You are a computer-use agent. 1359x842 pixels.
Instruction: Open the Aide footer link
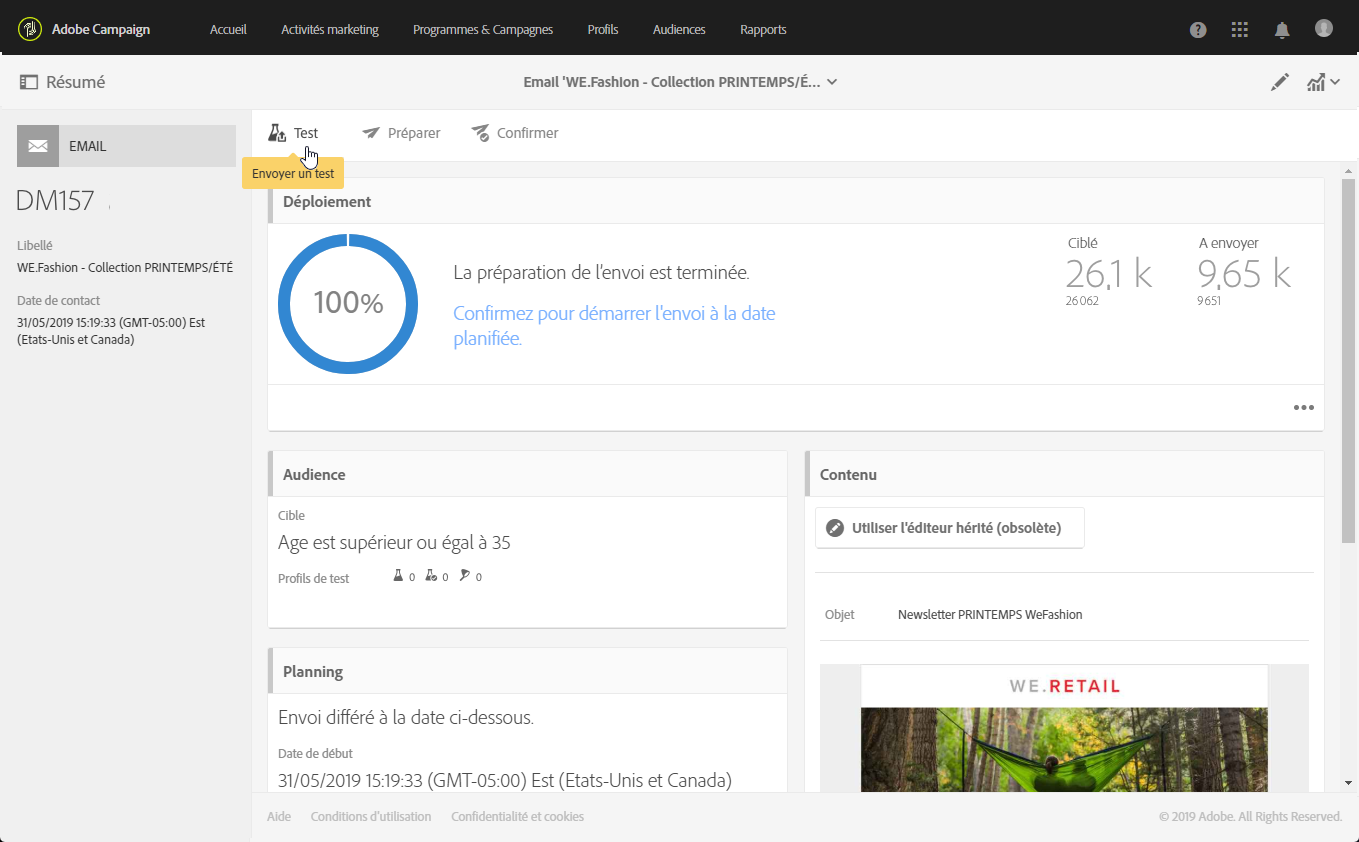pos(279,817)
